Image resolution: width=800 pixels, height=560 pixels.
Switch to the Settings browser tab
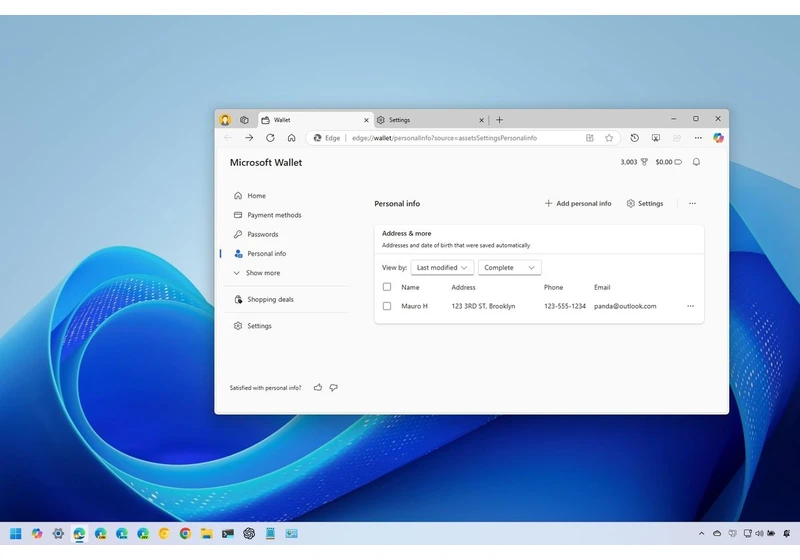[431, 120]
